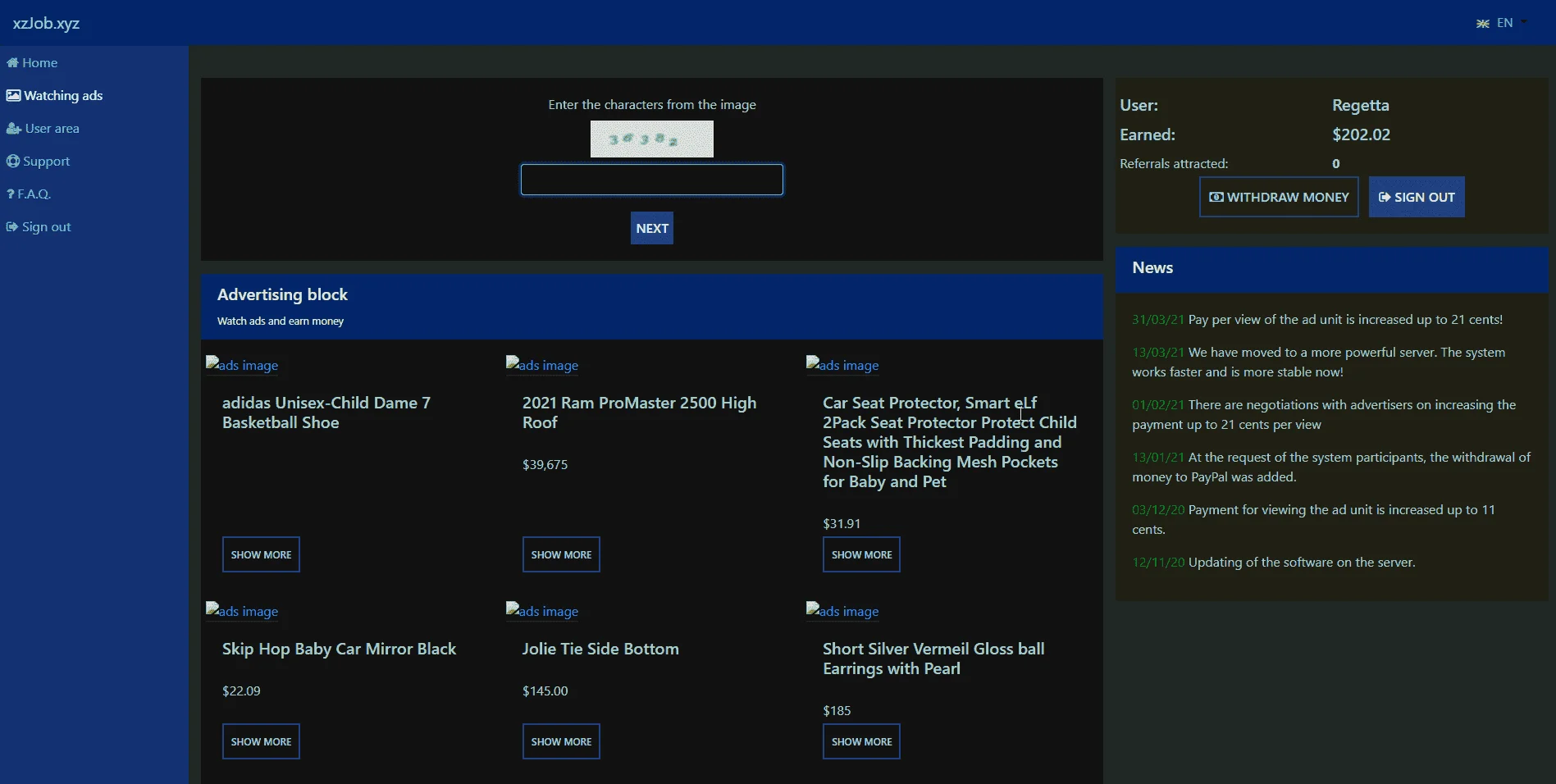Click the NEXT button below the captcha
The image size is (1556, 784).
652,229
